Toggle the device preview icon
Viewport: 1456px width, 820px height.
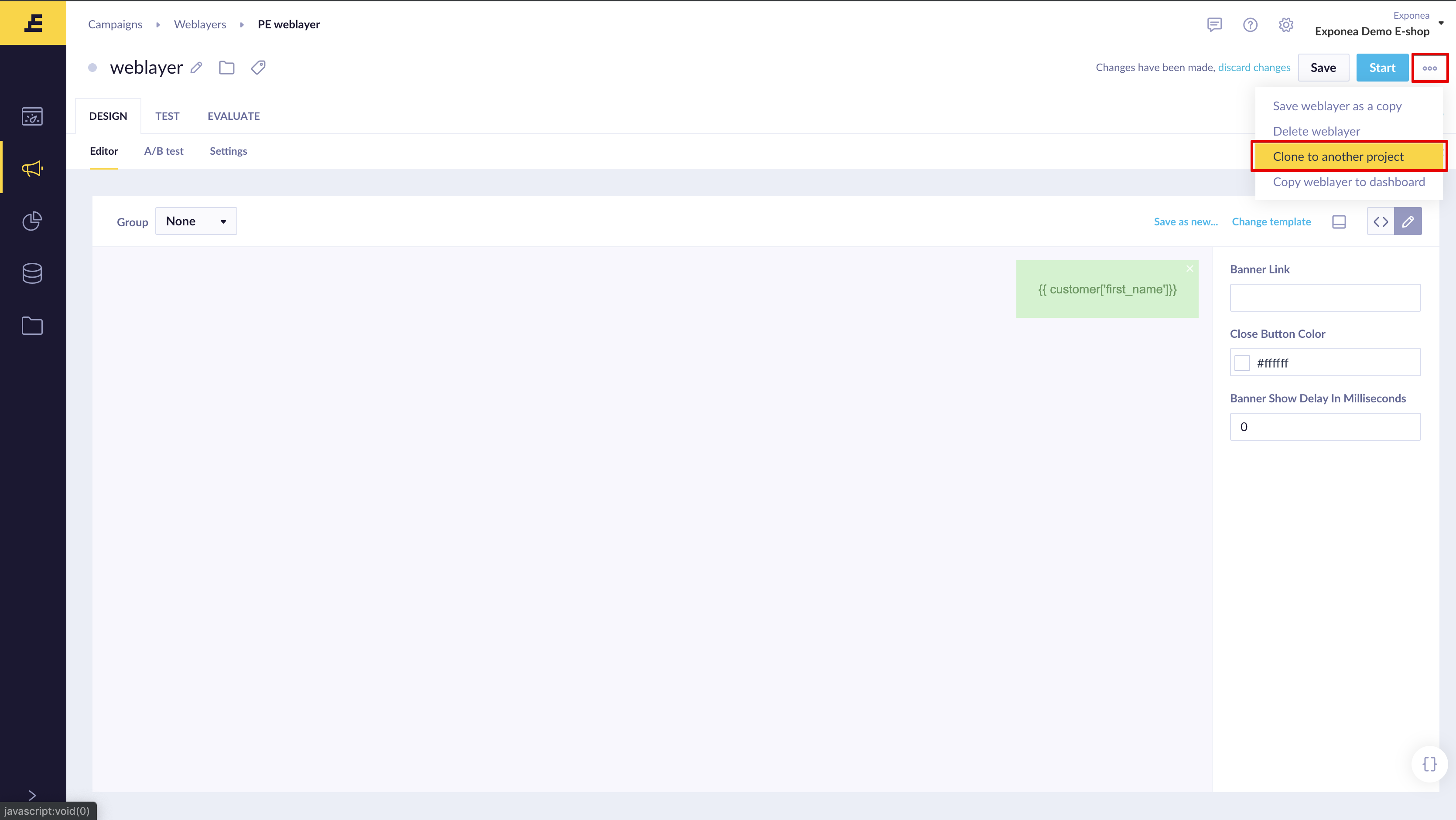(1339, 221)
